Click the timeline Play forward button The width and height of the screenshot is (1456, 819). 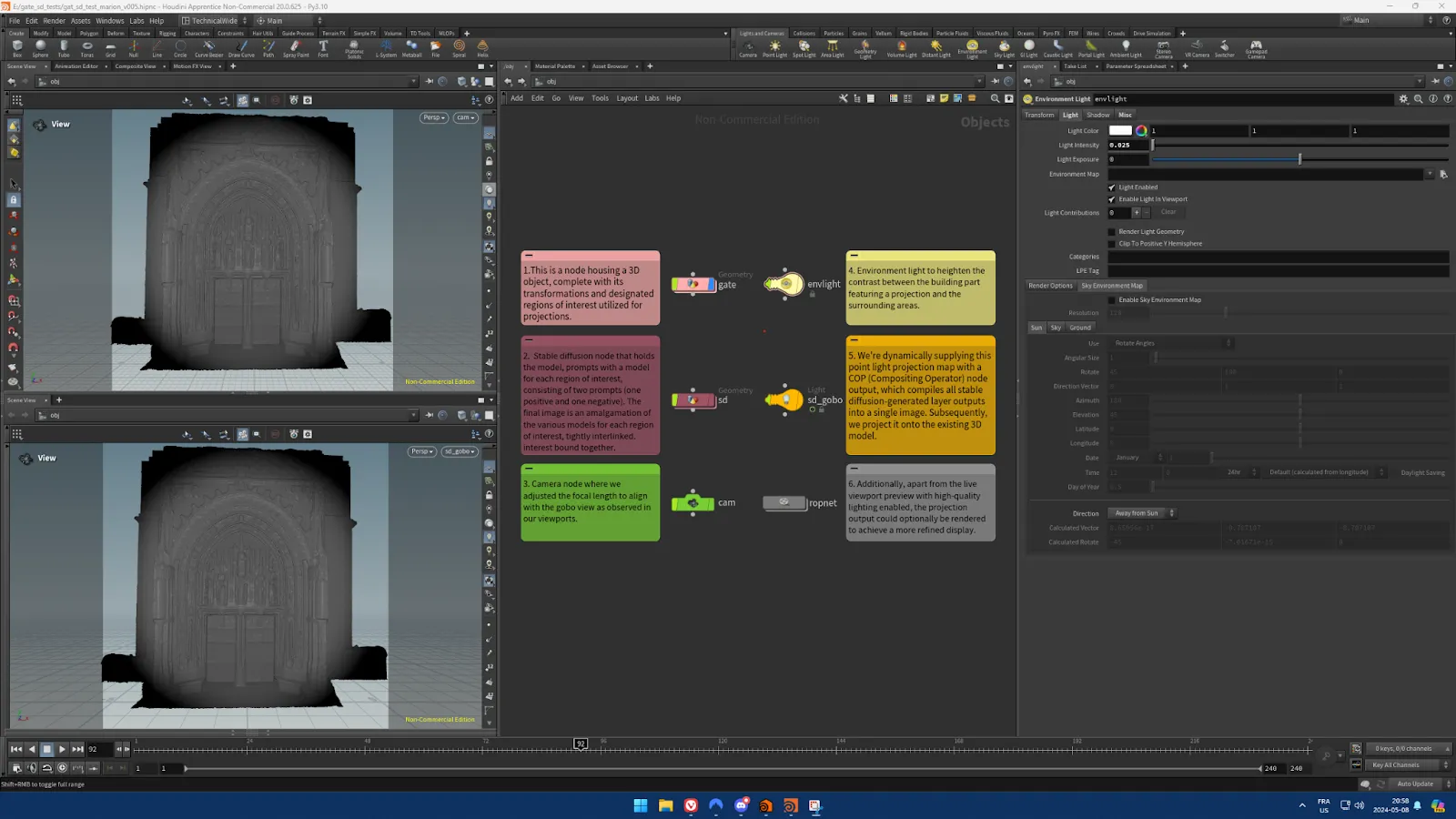pyautogui.click(x=62, y=749)
